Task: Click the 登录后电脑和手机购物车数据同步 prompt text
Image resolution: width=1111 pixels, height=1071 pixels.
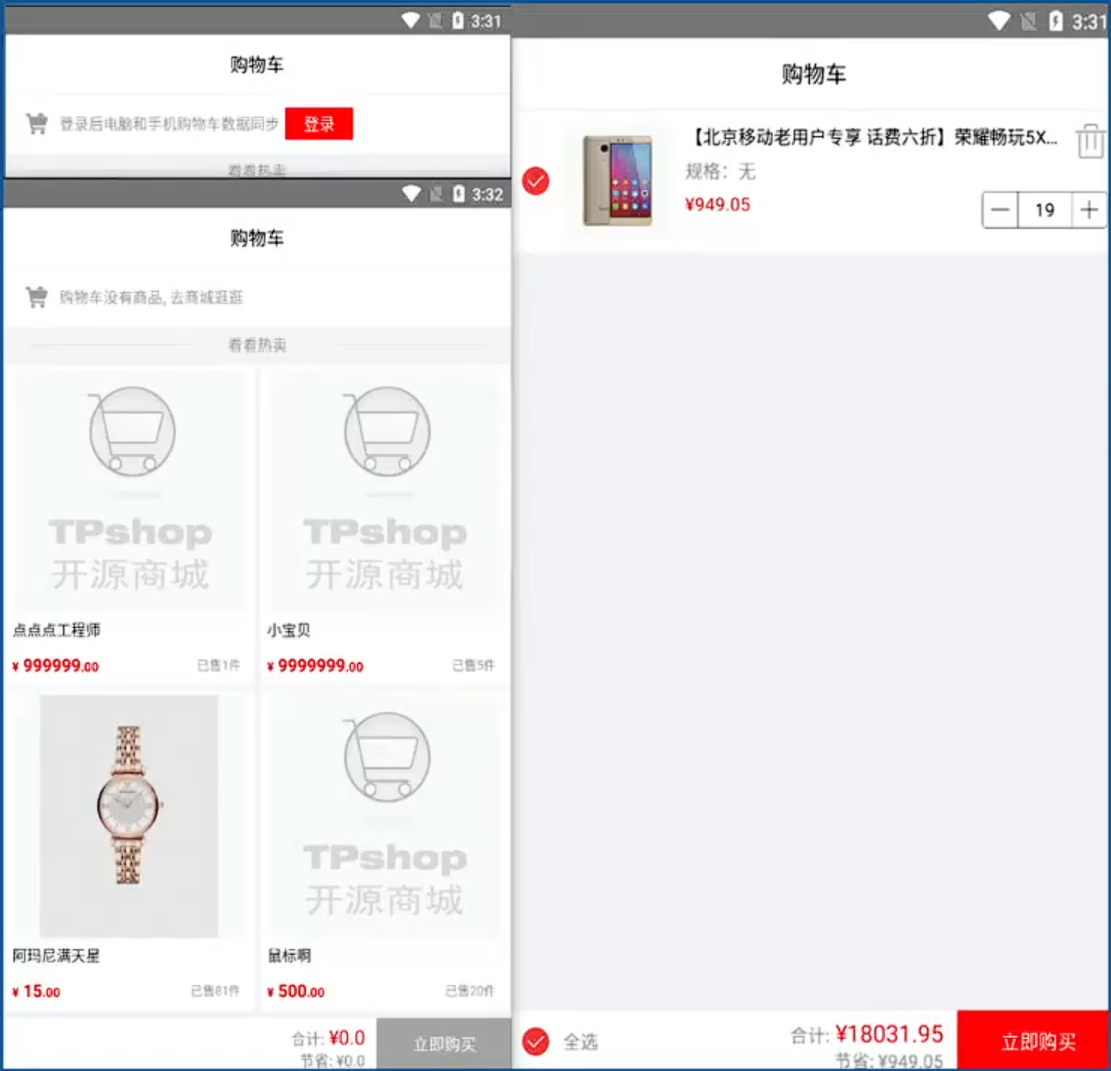Action: click(169, 124)
